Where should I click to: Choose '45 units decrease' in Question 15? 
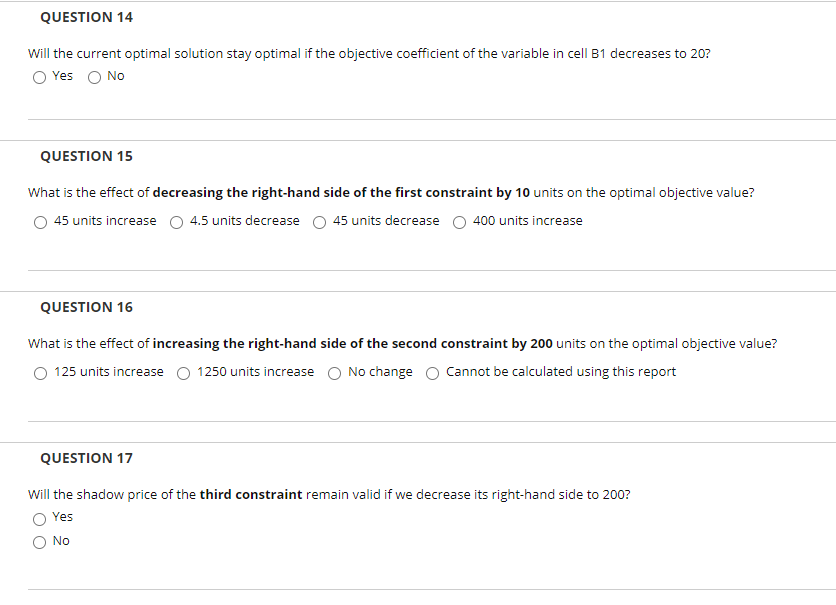(318, 221)
